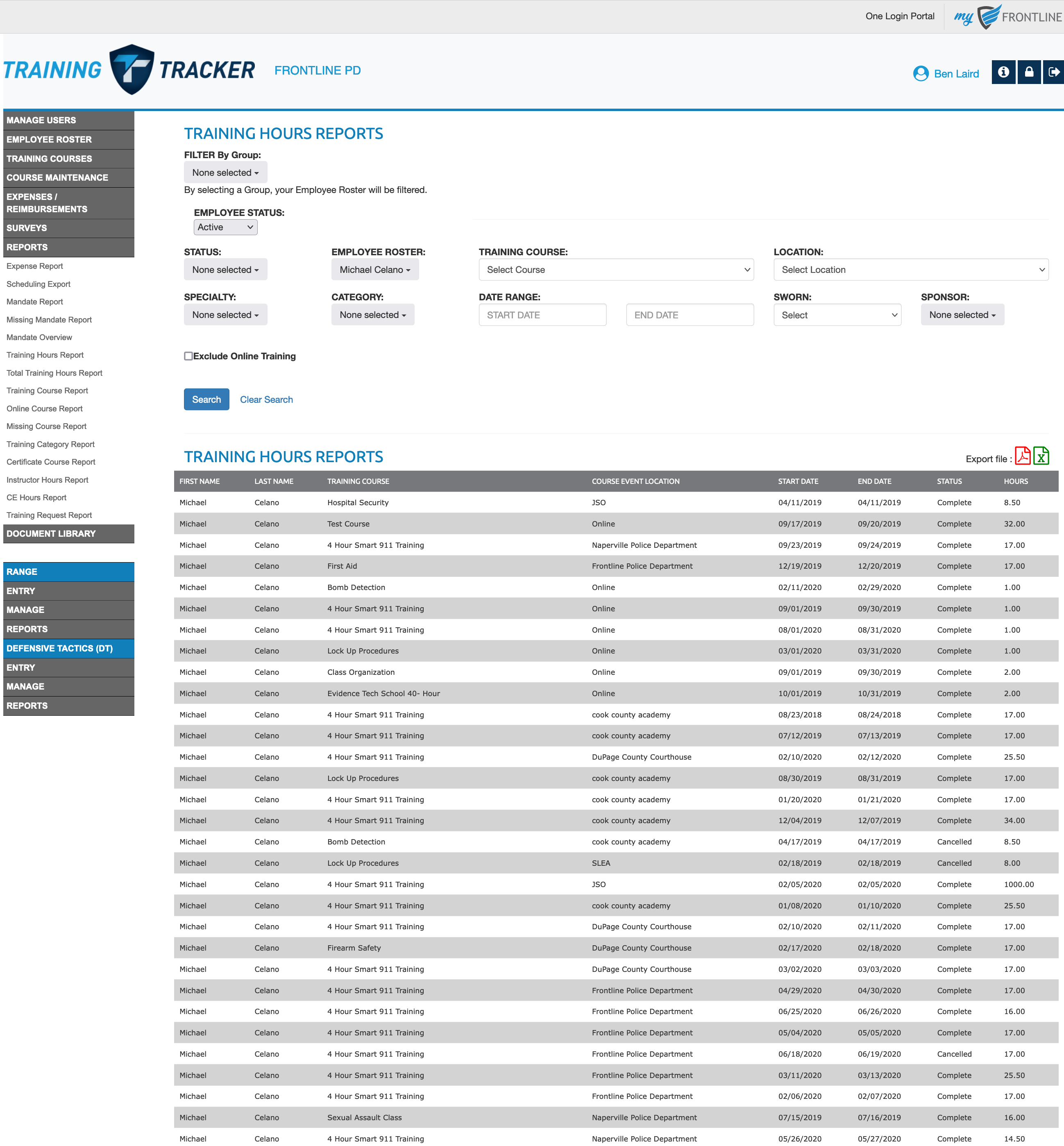This screenshot has width=1064, height=1146.
Task: Open Surveys menu
Action: [68, 228]
